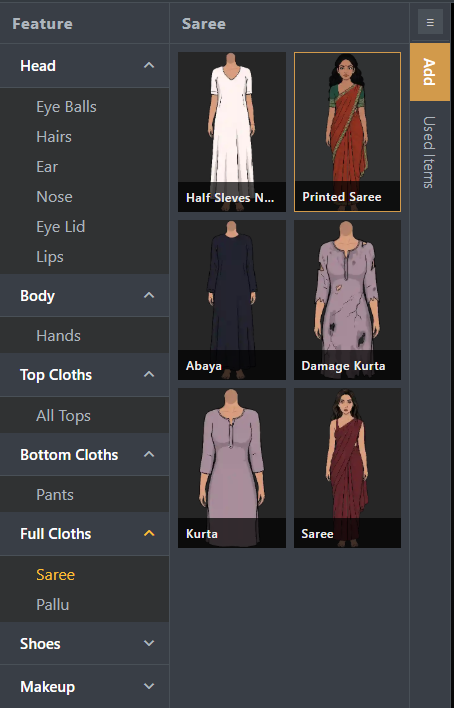The width and height of the screenshot is (454, 708).
Task: Collapse the Head section chevron
Action: [149, 65]
